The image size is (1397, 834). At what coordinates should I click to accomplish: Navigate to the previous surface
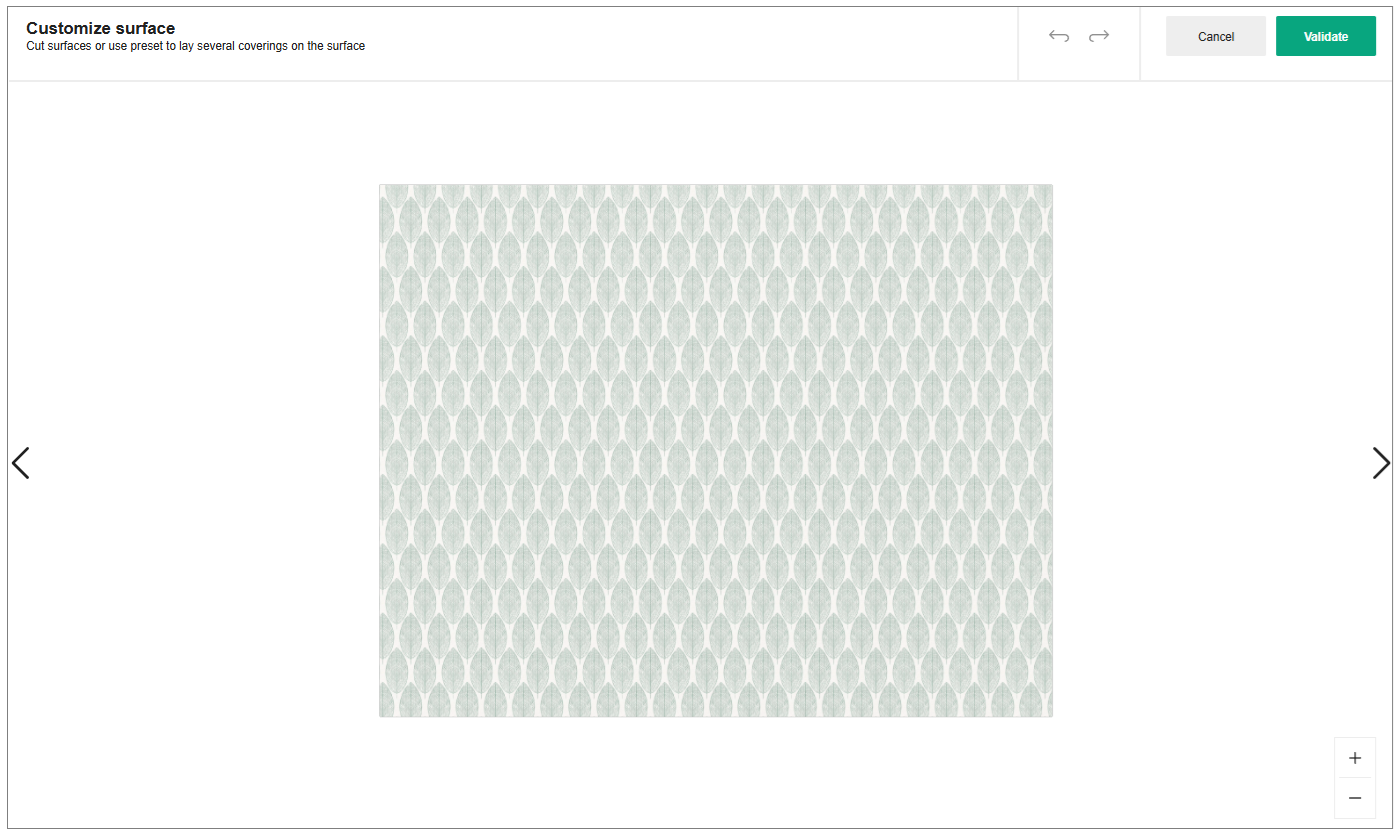click(x=20, y=462)
